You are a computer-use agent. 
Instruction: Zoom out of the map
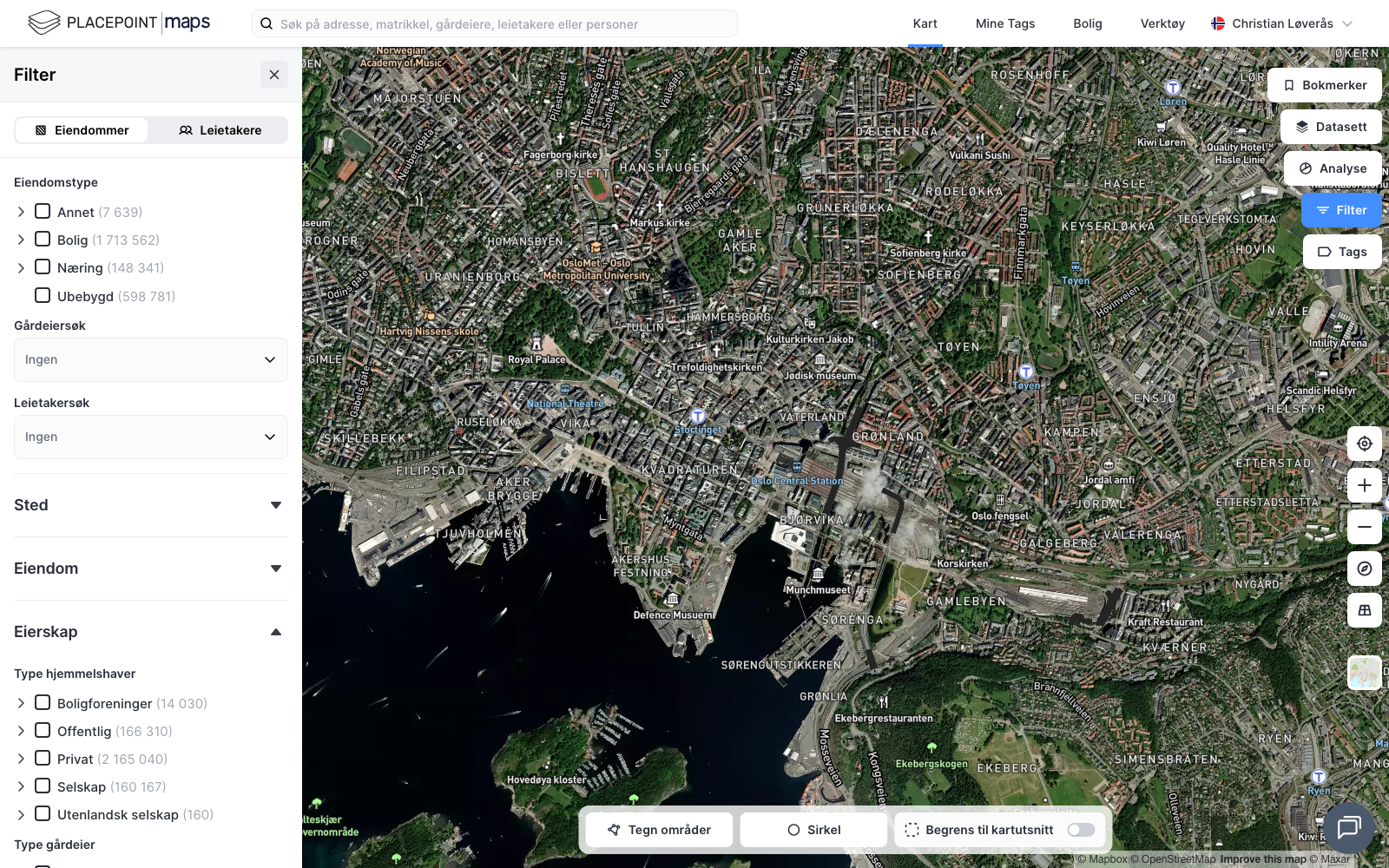point(1365,527)
